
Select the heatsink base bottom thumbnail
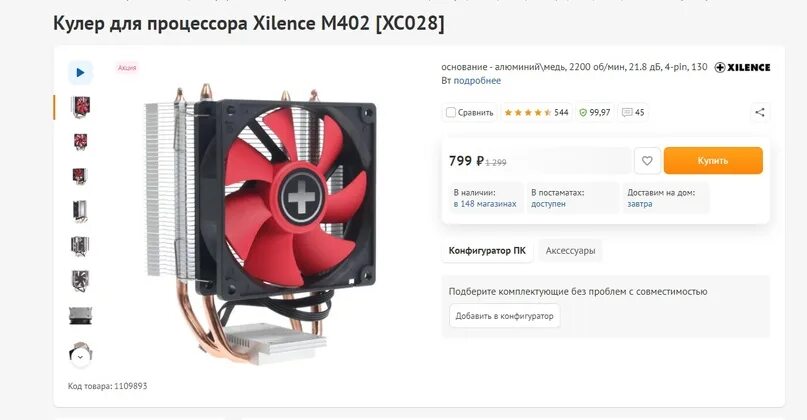pyautogui.click(x=80, y=316)
